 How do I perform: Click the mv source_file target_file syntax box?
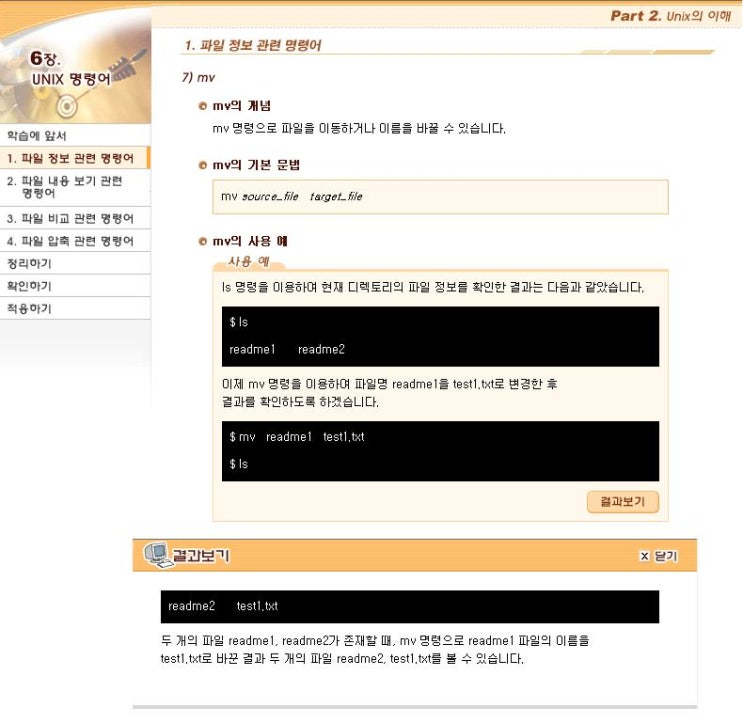[x=440, y=197]
